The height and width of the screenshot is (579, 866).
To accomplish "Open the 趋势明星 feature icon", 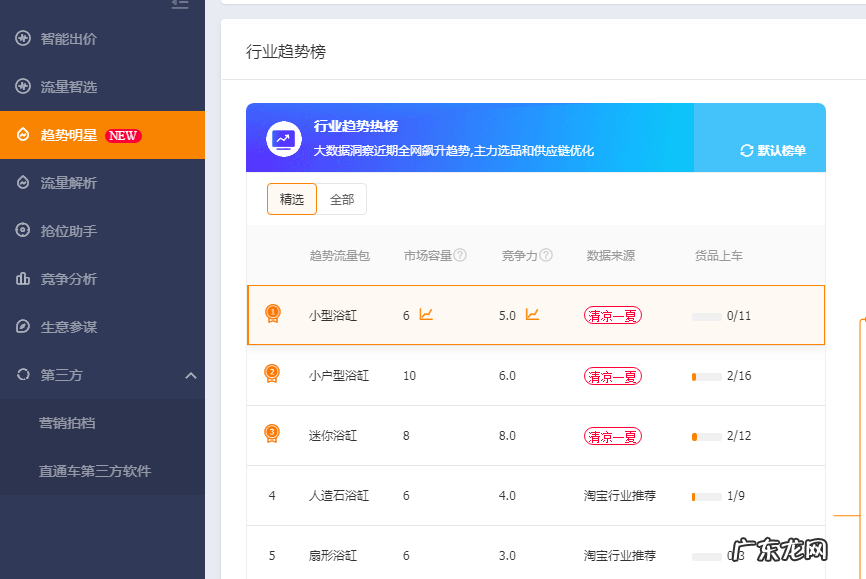I will pos(23,135).
